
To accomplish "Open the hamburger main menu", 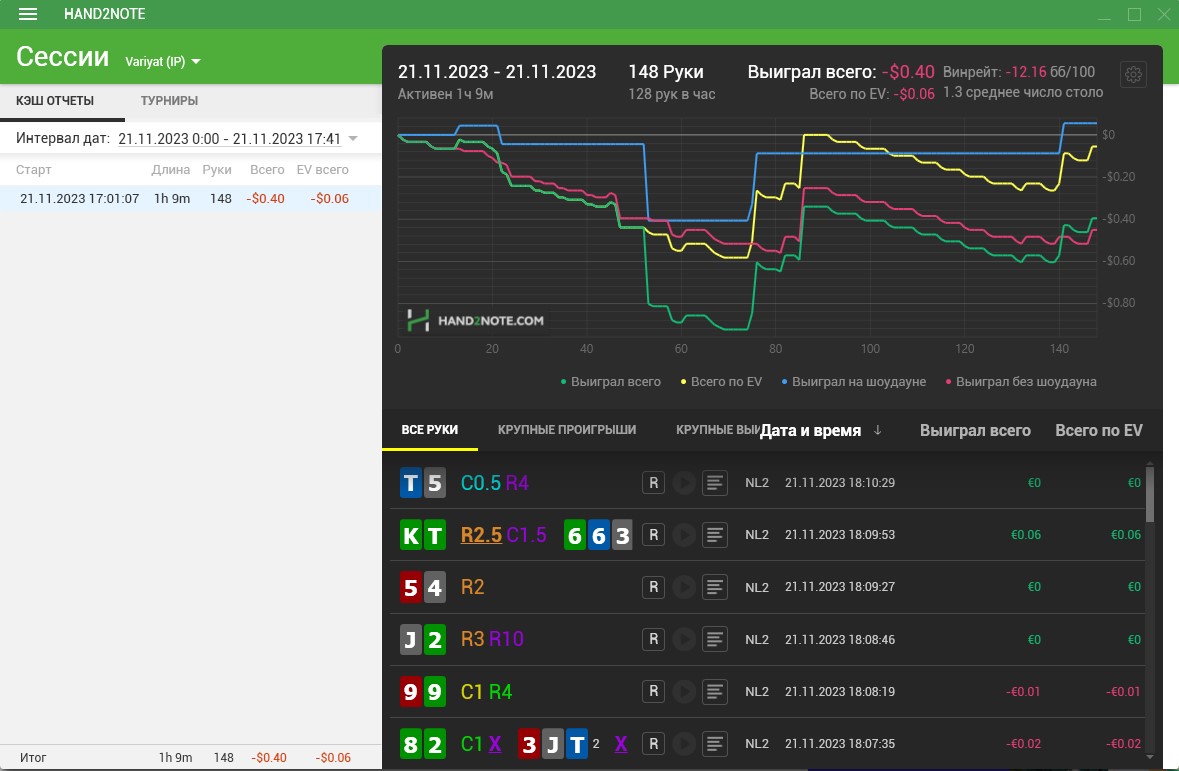I will click(x=28, y=14).
